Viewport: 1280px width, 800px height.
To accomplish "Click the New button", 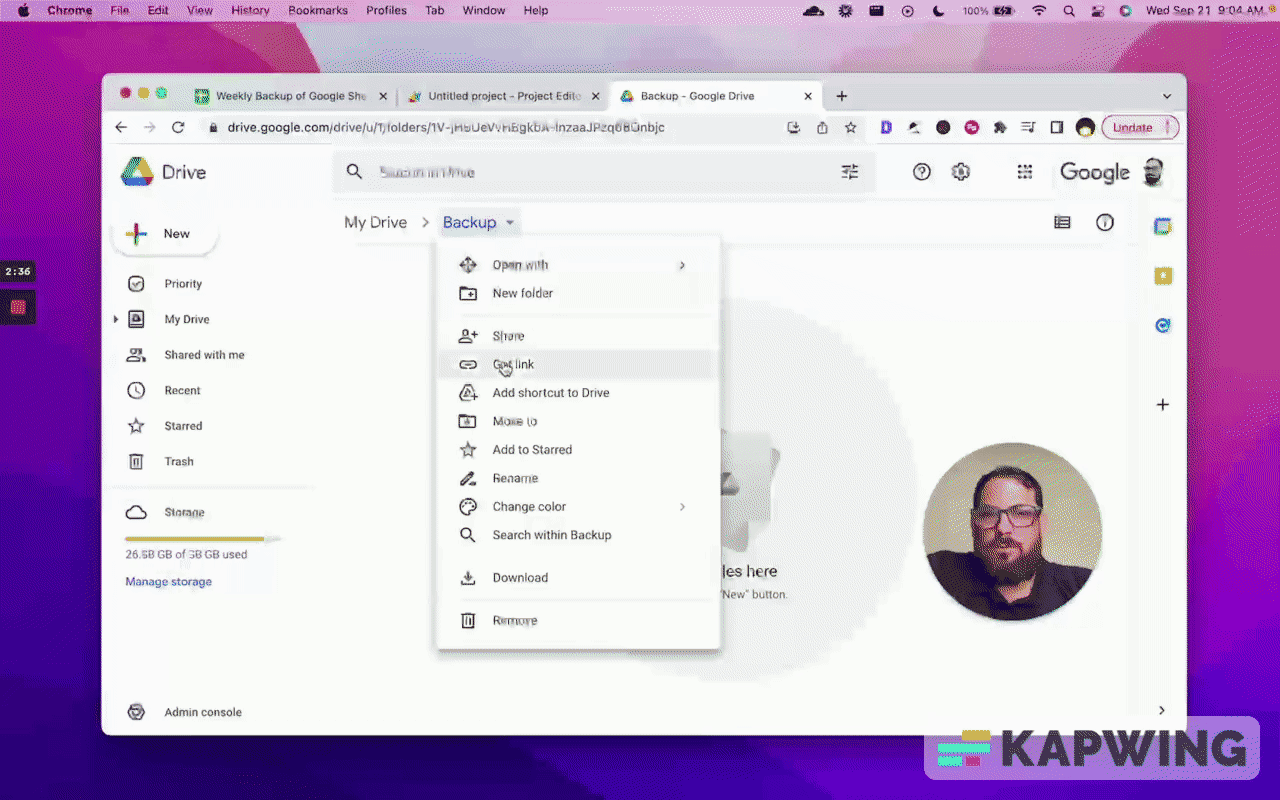I will click(165, 234).
